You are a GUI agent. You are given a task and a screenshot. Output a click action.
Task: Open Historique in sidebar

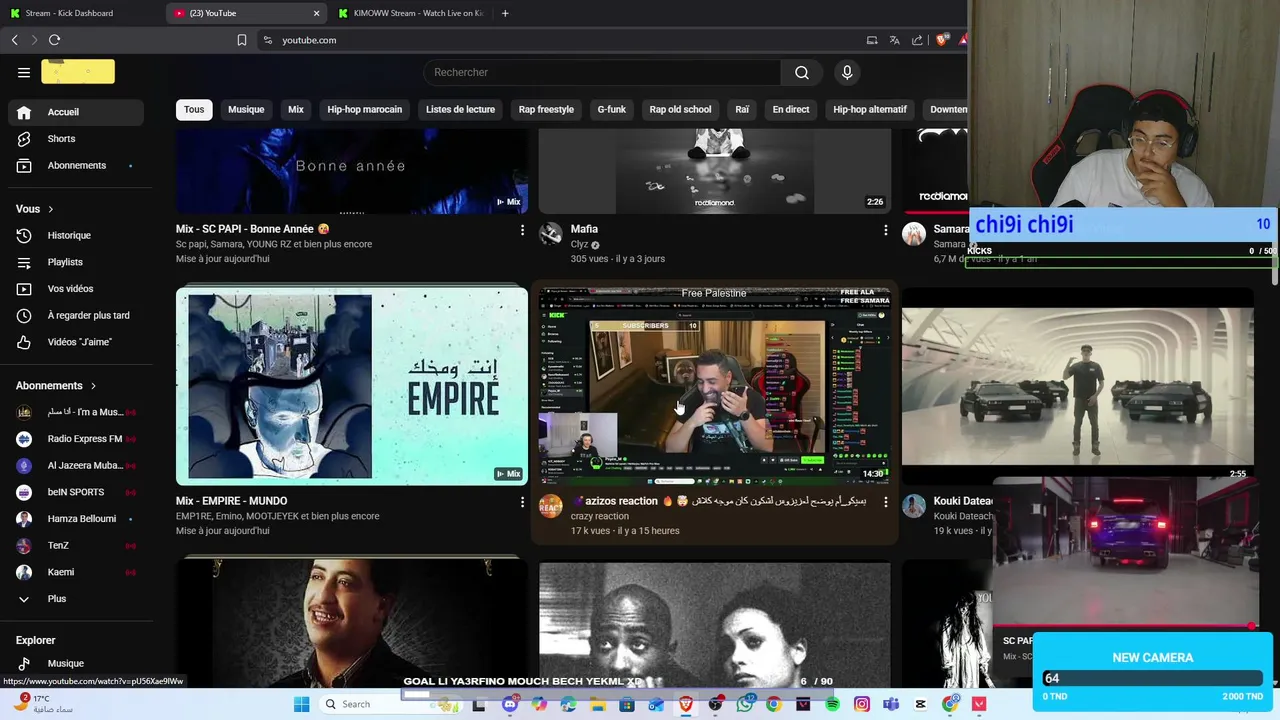coord(76,236)
